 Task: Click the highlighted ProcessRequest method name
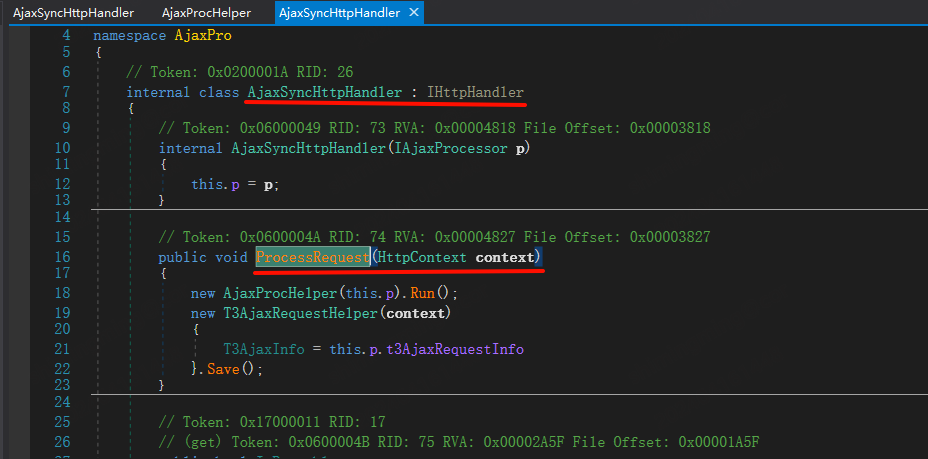(x=313, y=258)
